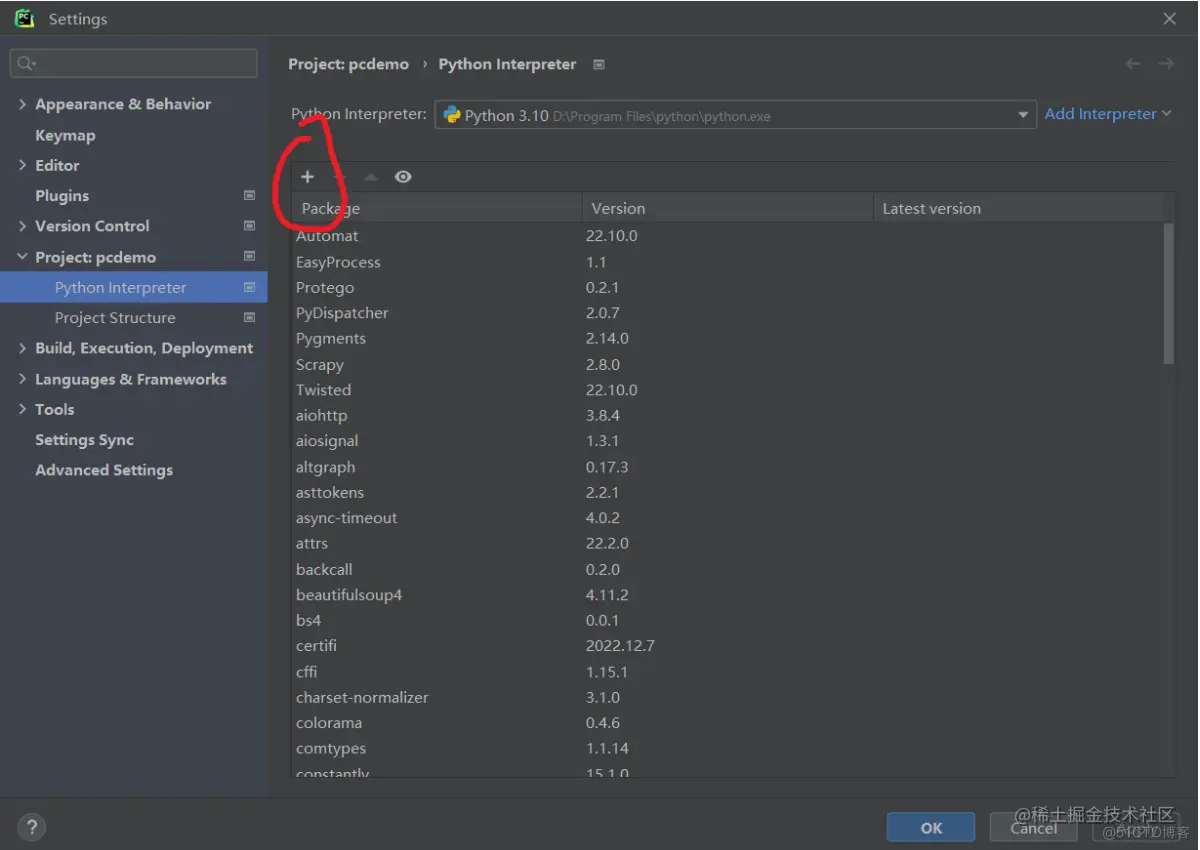Expand Build, Execution, Deployment section
1200x850 pixels.
click(x=23, y=348)
